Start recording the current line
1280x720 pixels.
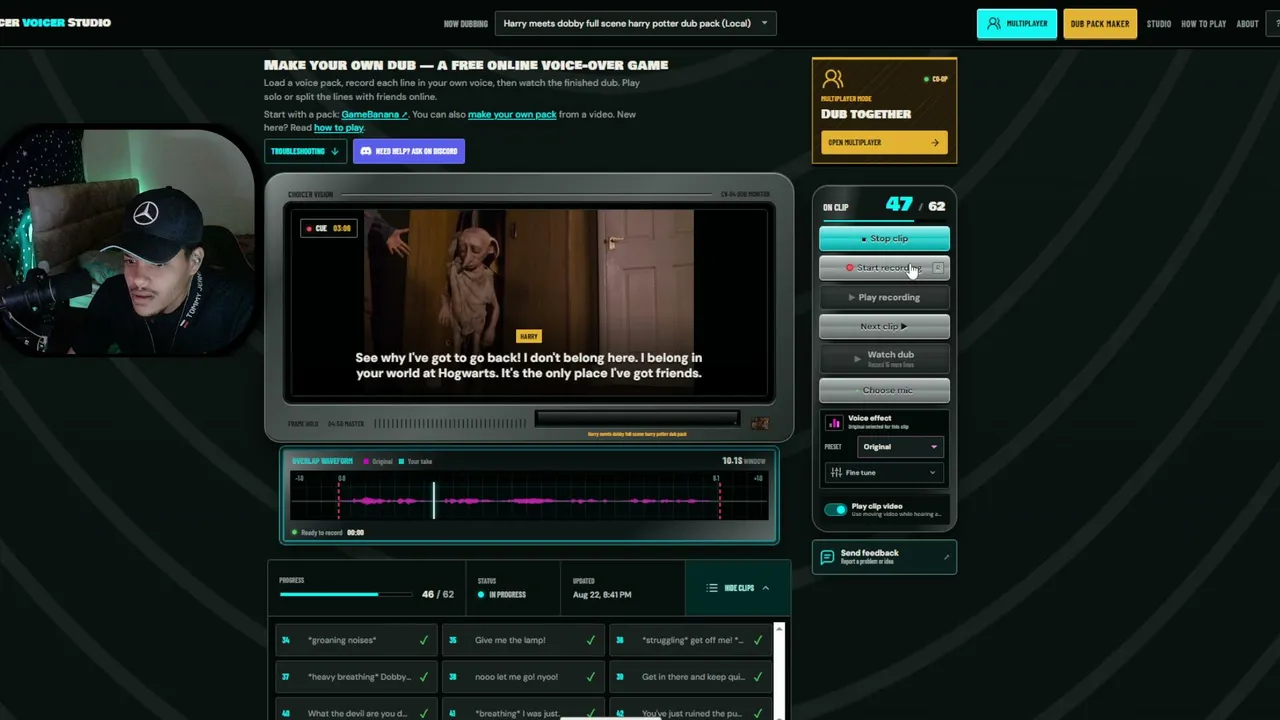click(x=884, y=268)
